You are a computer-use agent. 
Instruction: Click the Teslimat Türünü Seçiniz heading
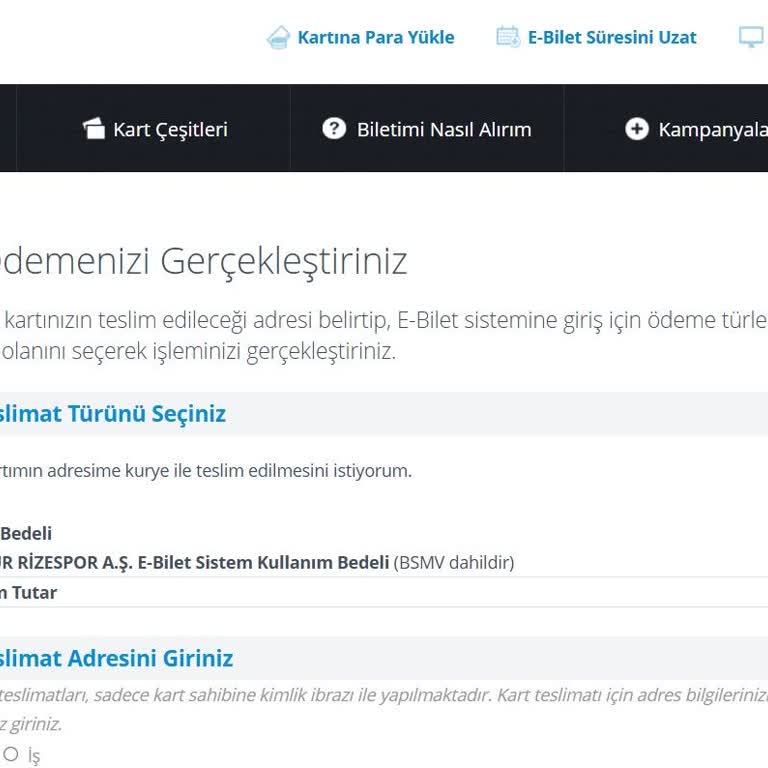pyautogui.click(x=112, y=414)
